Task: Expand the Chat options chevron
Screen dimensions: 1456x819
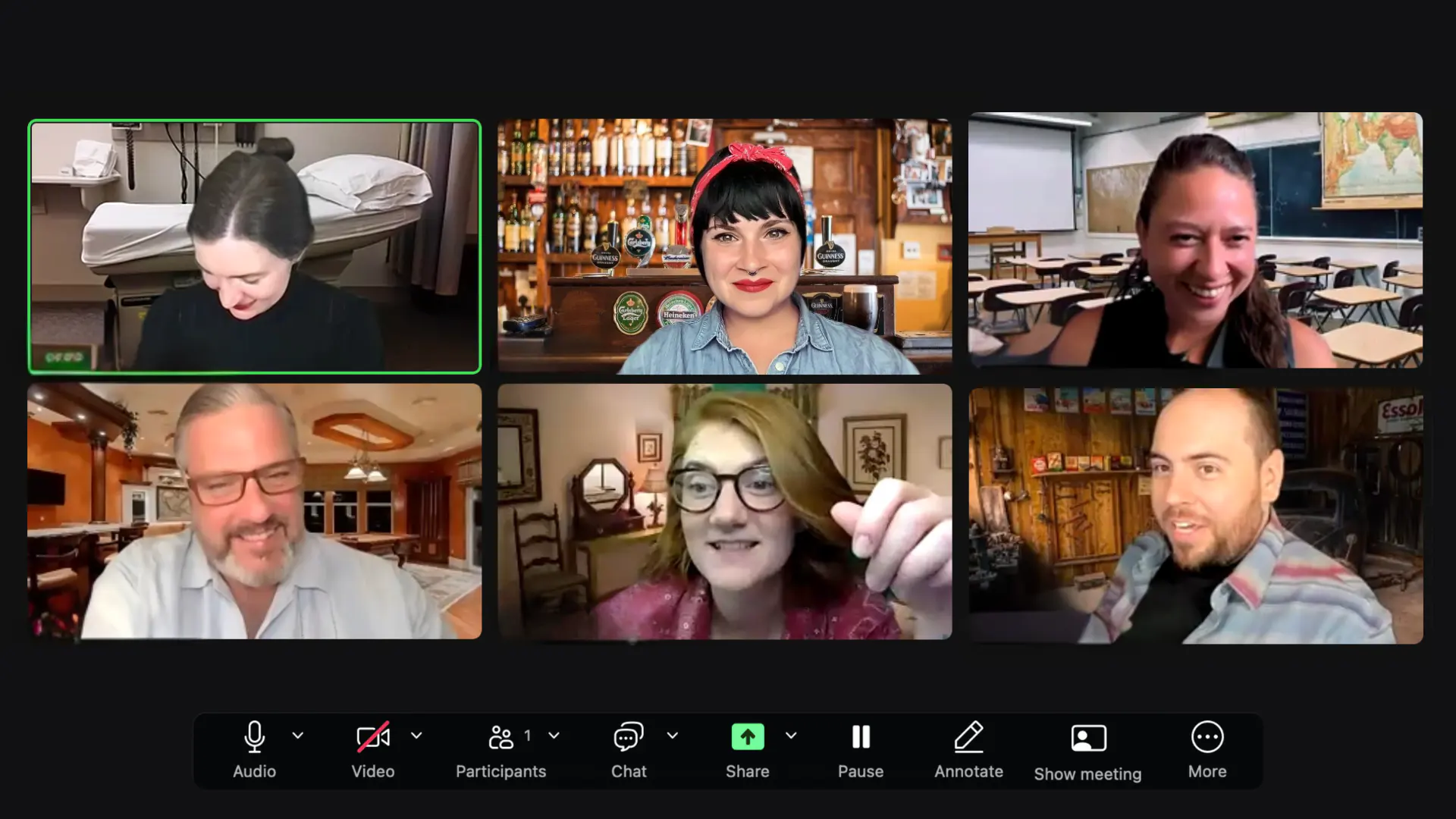Action: click(x=673, y=736)
